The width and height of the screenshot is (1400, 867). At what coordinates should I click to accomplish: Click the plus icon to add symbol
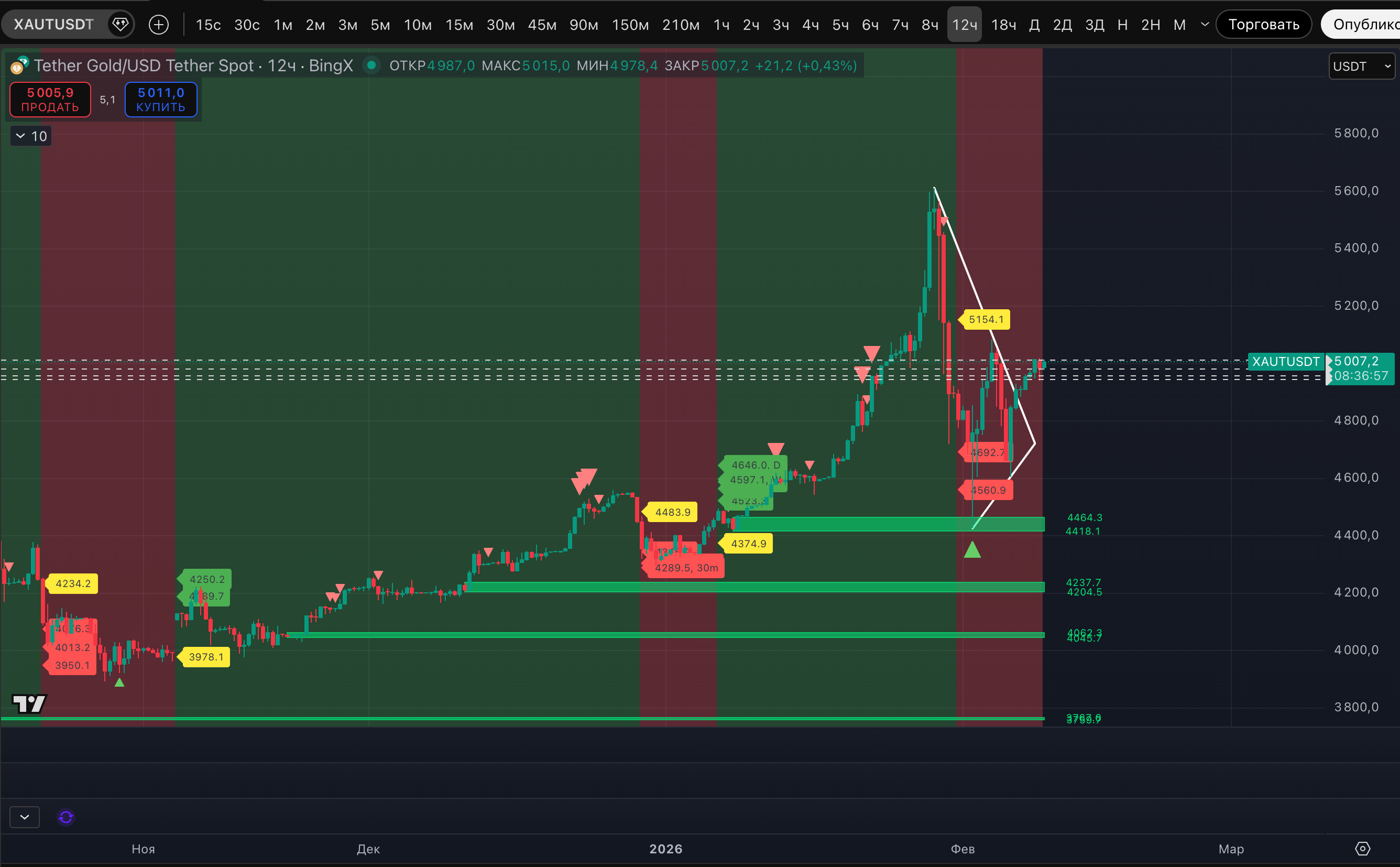tap(159, 24)
